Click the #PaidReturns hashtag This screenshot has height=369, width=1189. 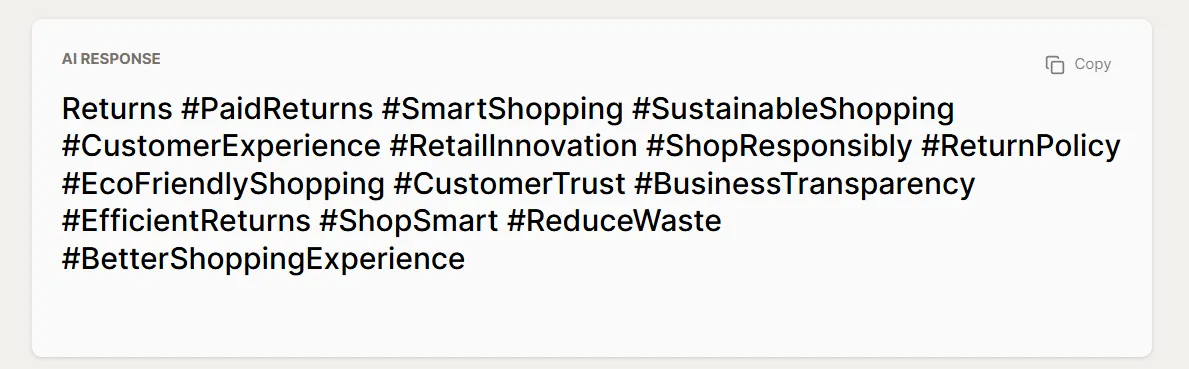click(x=277, y=109)
